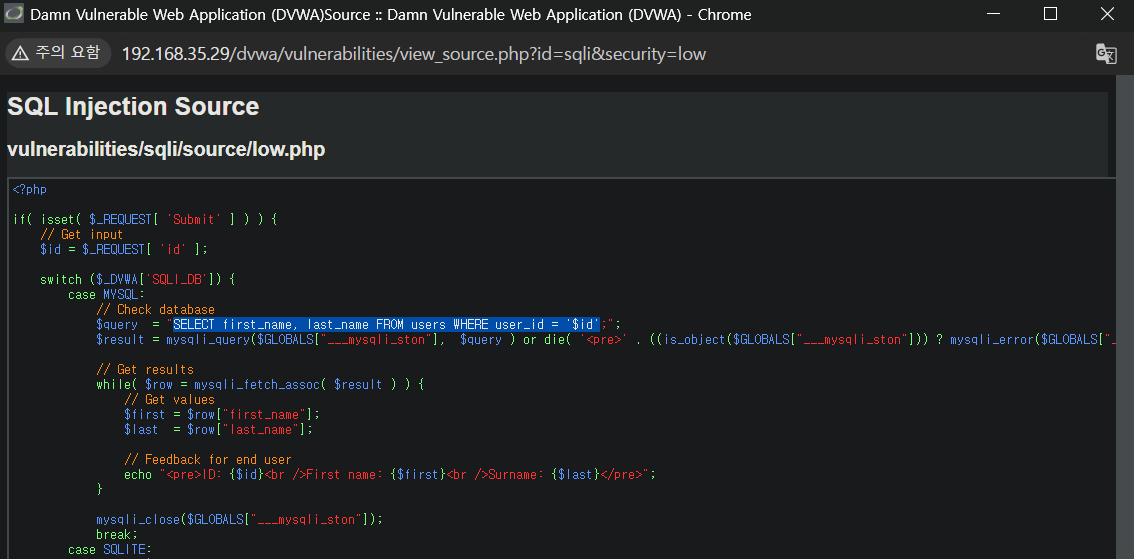
Task: Click the Chrome window app icon in title bar
Action: point(13,14)
